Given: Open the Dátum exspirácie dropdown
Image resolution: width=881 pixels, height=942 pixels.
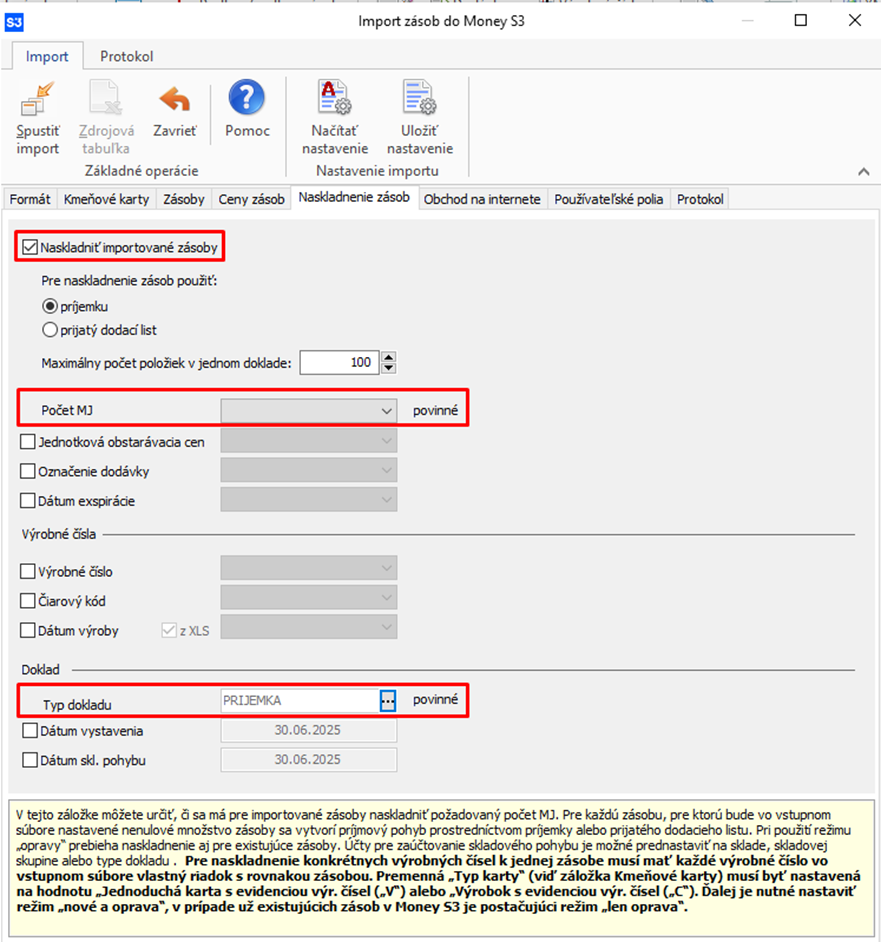Looking at the screenshot, I should 308,499.
